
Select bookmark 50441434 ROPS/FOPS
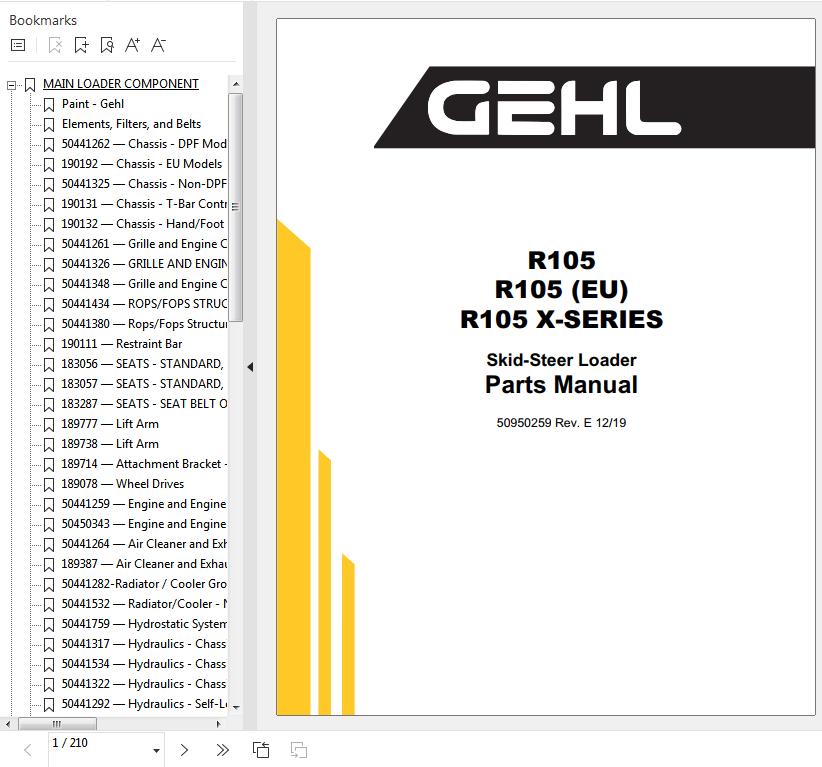(144, 304)
